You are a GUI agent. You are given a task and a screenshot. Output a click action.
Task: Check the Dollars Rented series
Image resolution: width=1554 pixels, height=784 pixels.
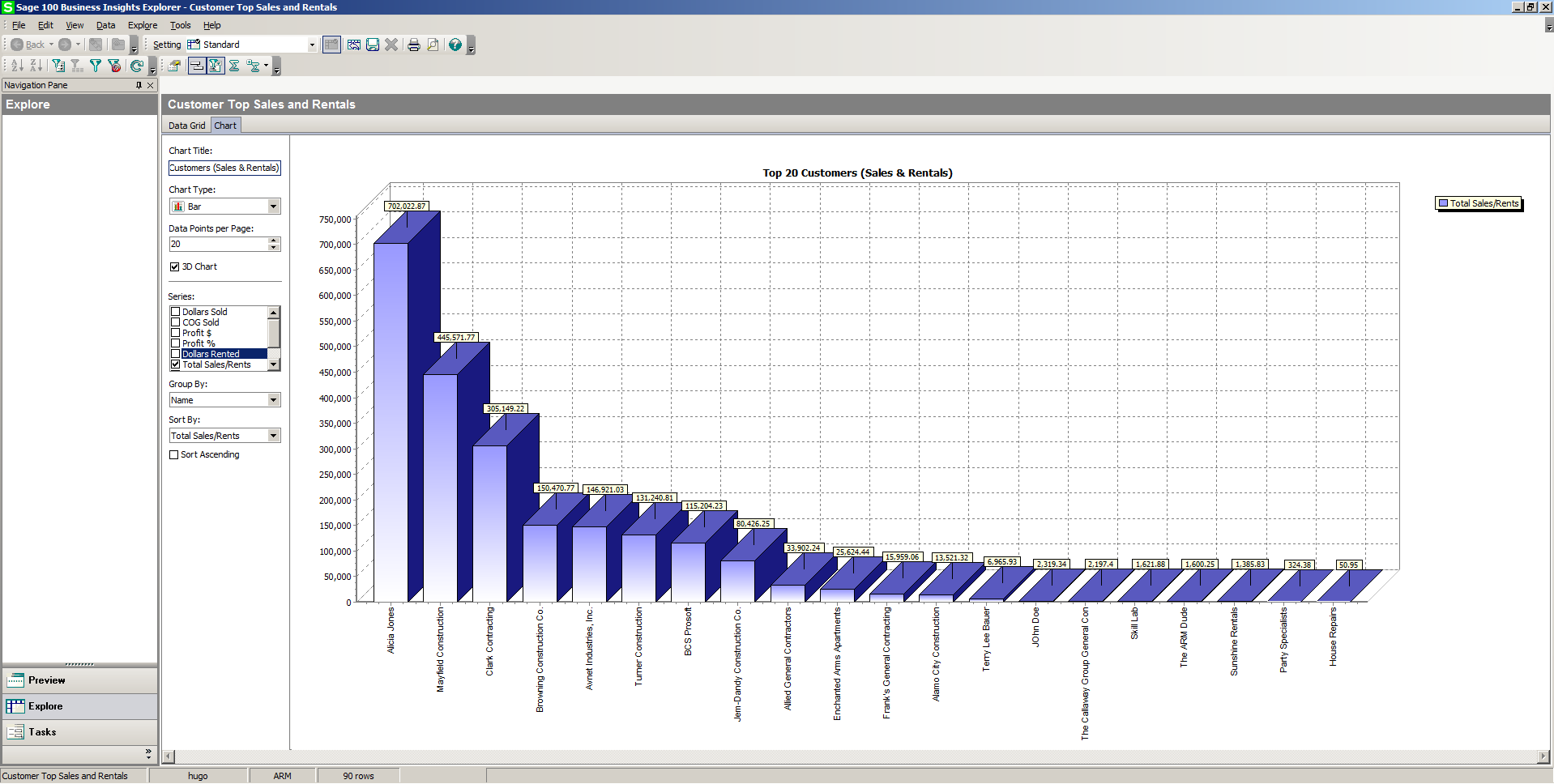coord(175,353)
